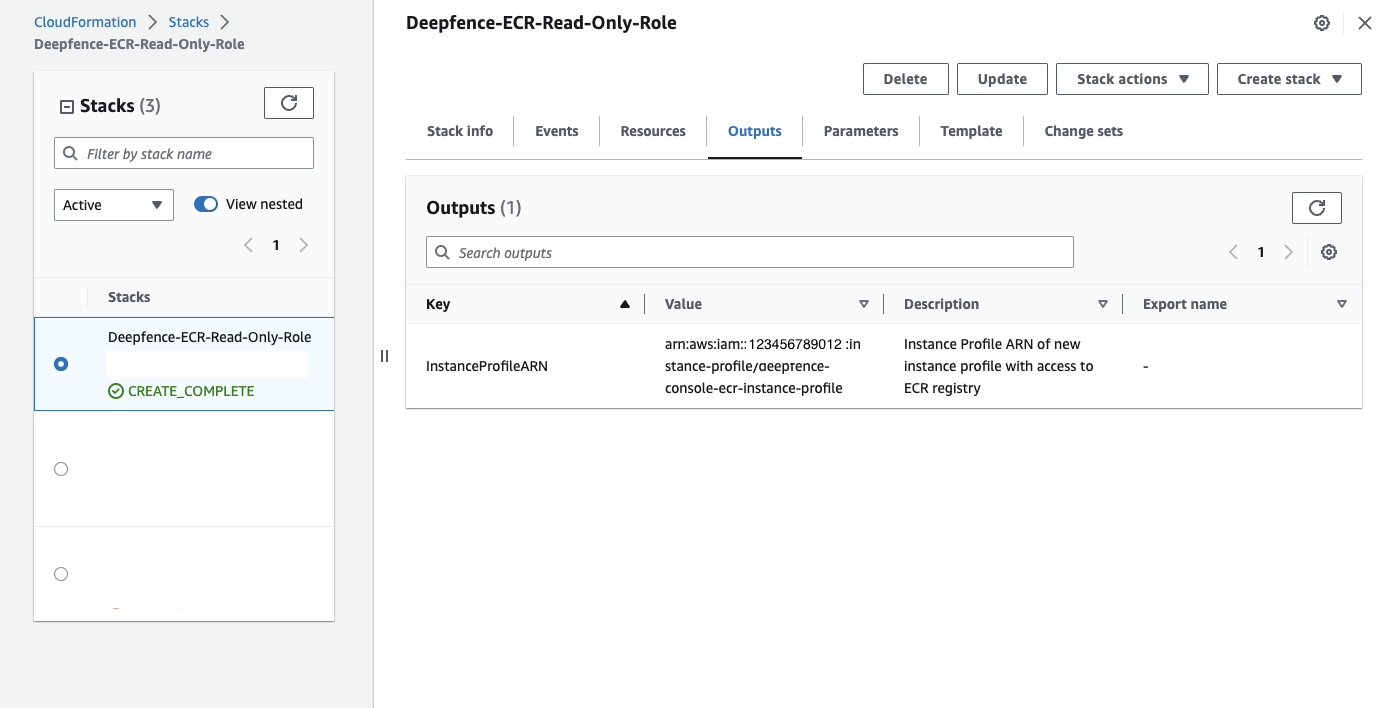Go to next page of Outputs

pos(1289,252)
